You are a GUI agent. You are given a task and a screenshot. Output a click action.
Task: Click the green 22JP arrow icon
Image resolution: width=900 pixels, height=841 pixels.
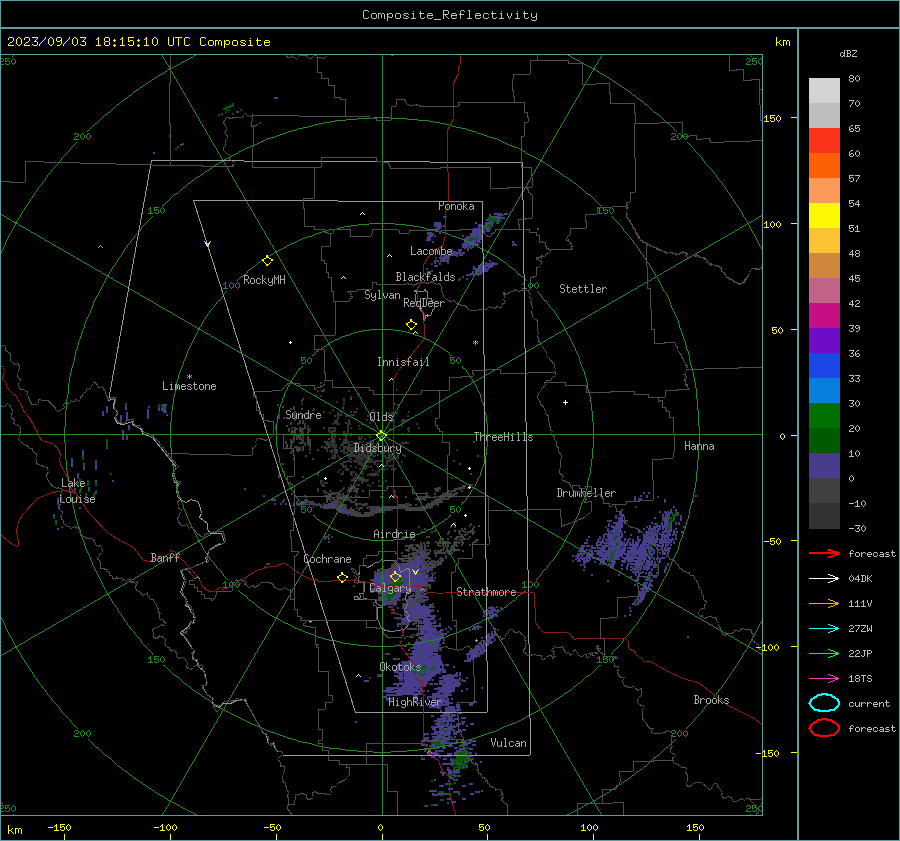tap(824, 653)
